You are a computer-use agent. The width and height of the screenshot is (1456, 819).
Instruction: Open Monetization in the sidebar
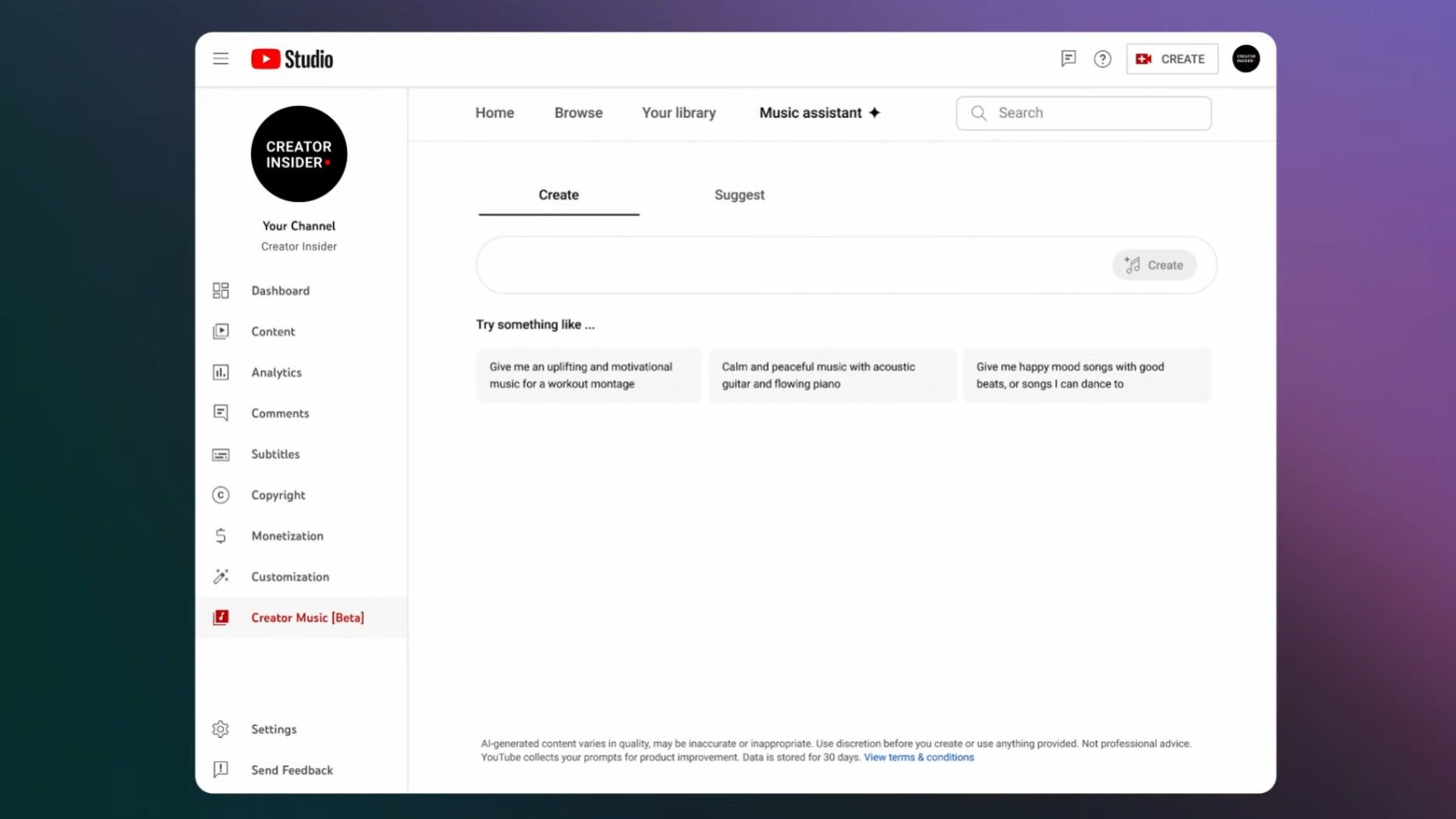click(x=287, y=536)
